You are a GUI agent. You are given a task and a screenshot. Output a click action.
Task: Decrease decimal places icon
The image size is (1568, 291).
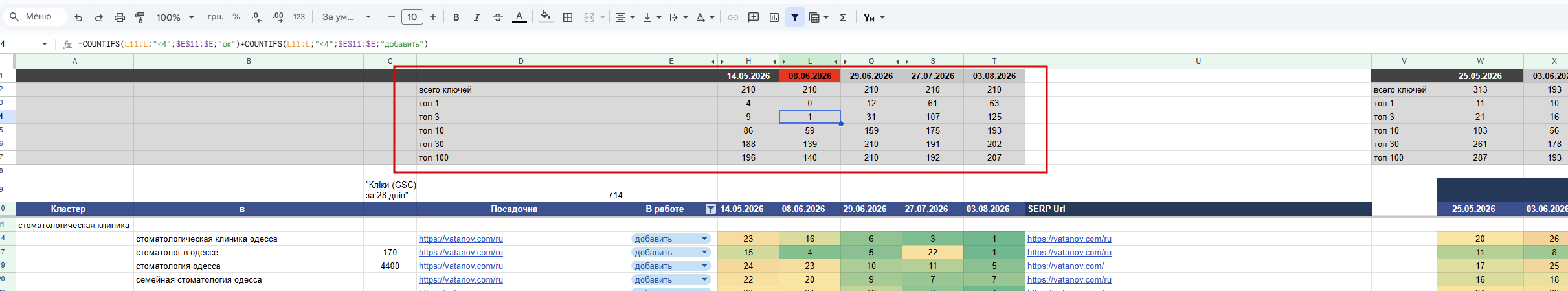point(256,17)
